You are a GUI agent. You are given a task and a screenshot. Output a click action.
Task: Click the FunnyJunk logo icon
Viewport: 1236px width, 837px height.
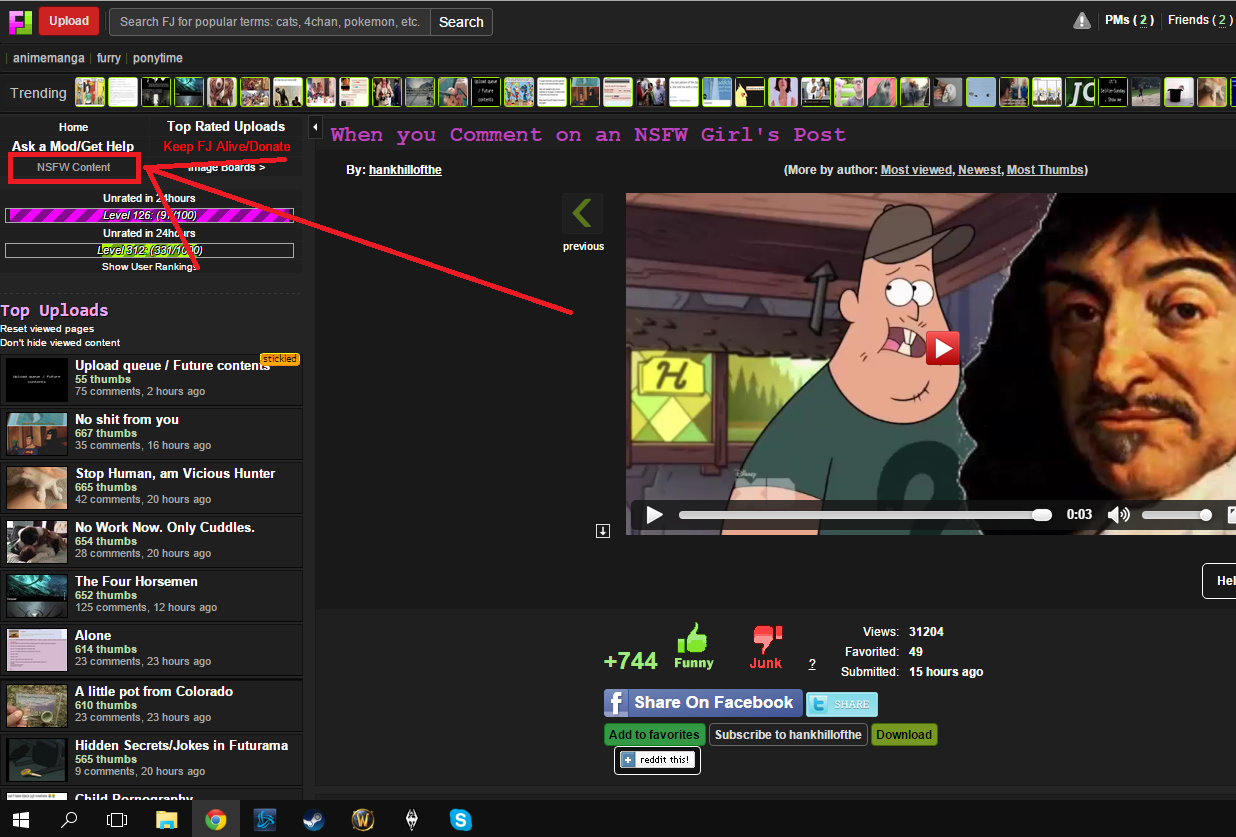[x=20, y=21]
